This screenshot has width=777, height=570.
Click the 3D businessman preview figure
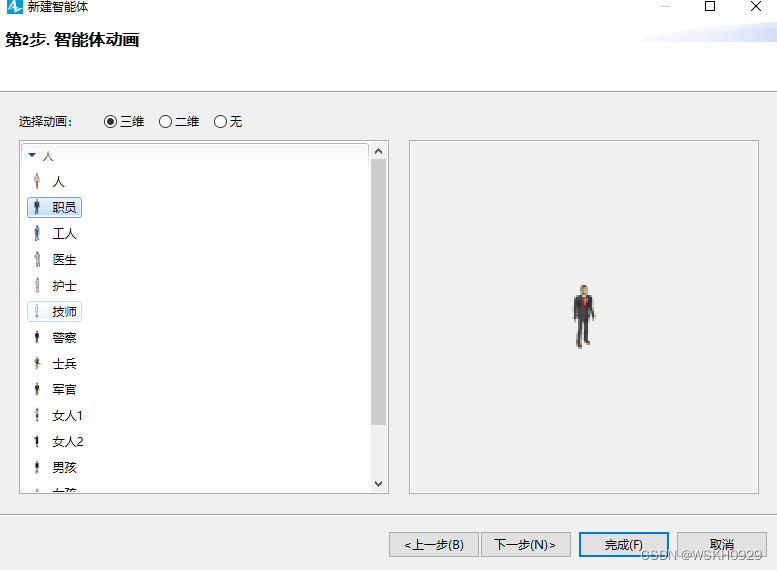tap(584, 316)
